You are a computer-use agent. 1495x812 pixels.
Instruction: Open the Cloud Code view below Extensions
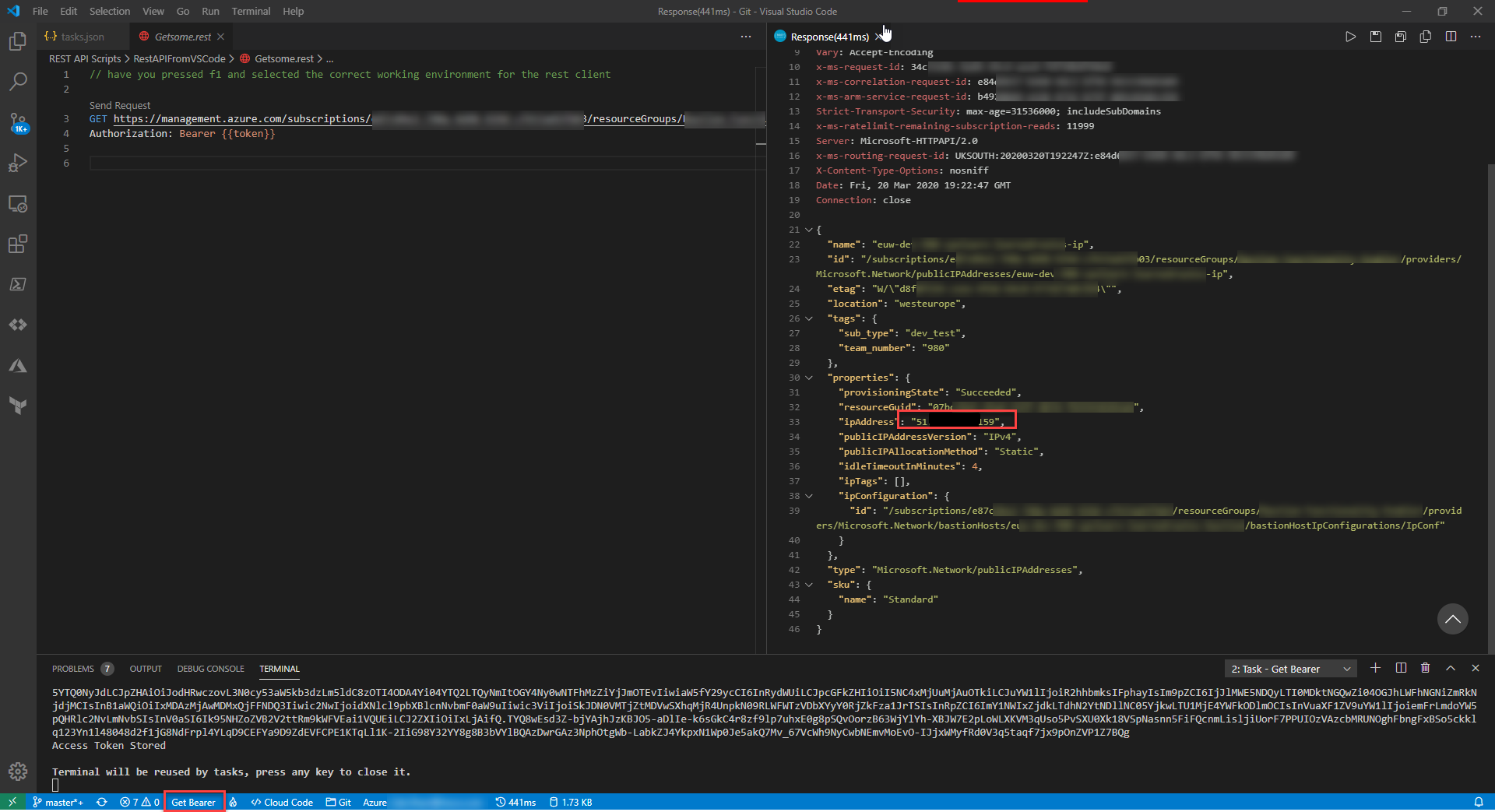point(18,325)
